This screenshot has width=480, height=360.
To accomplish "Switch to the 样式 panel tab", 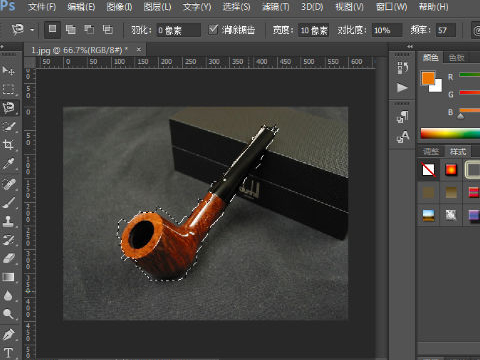I will tap(458, 152).
